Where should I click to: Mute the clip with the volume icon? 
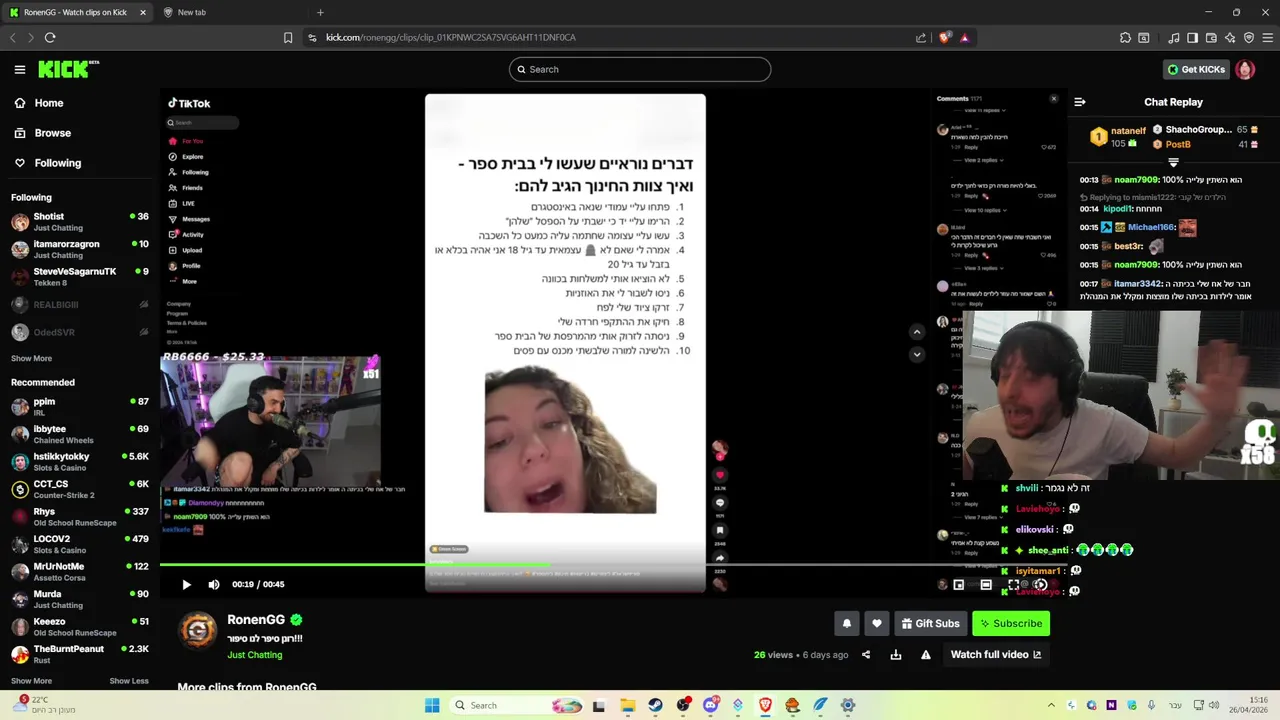tap(214, 584)
